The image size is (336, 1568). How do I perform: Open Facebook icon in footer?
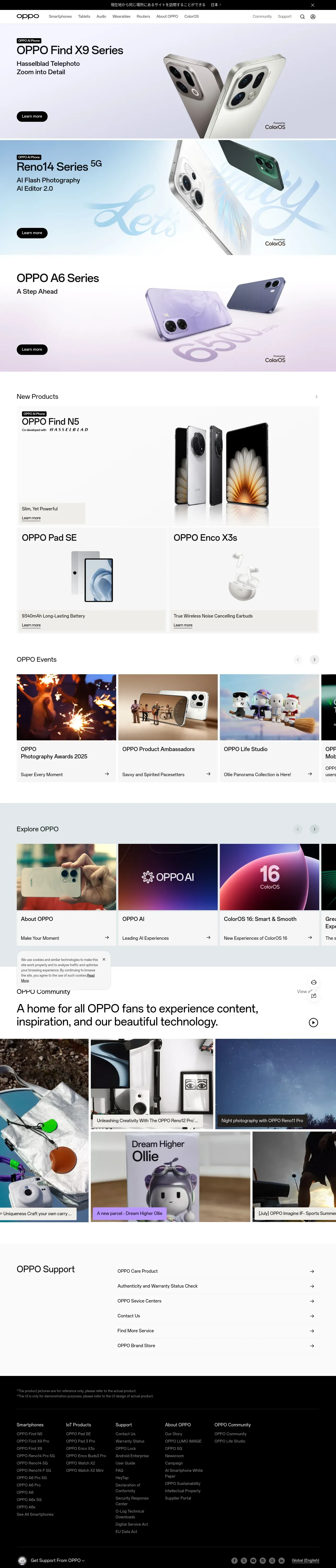(234, 1561)
